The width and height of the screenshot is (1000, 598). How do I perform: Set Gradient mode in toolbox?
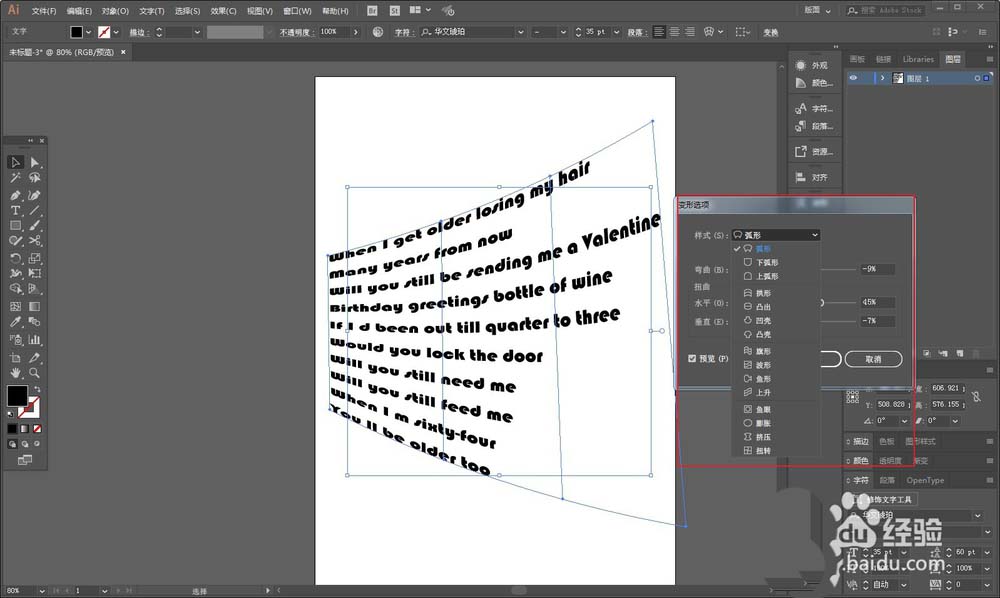pos(25,429)
